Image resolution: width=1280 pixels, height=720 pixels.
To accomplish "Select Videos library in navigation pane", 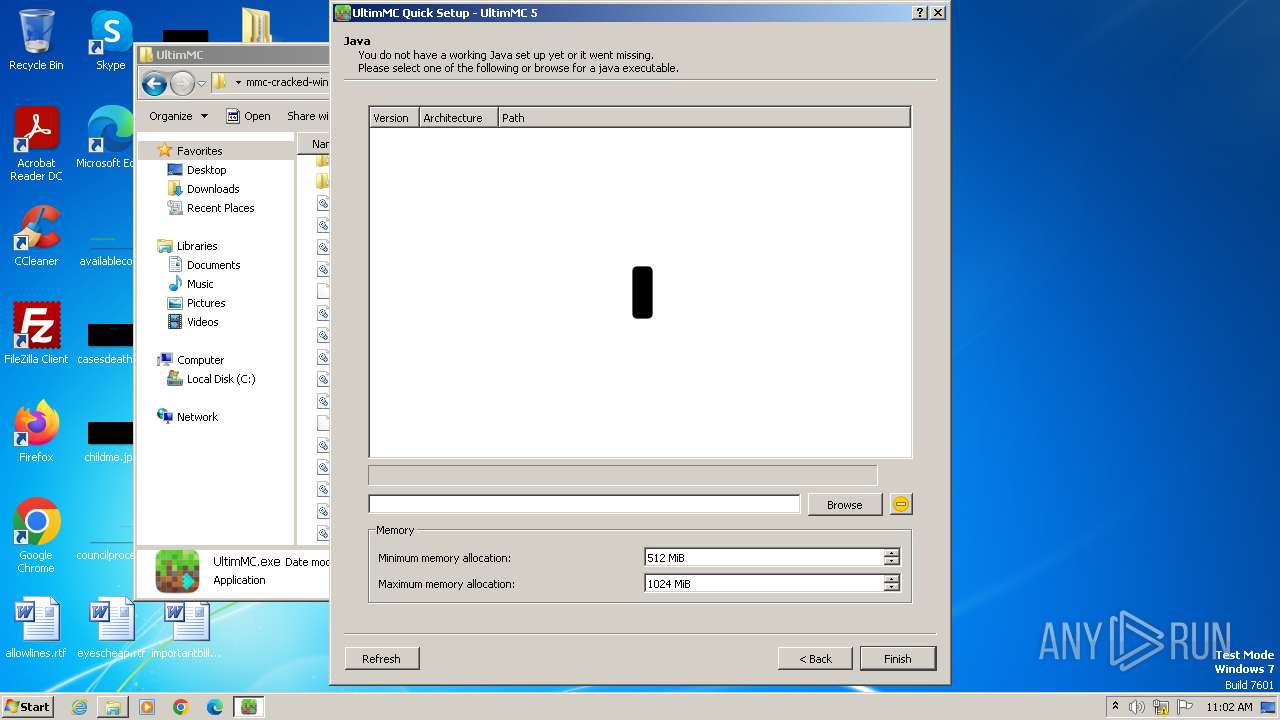I will click(x=202, y=322).
